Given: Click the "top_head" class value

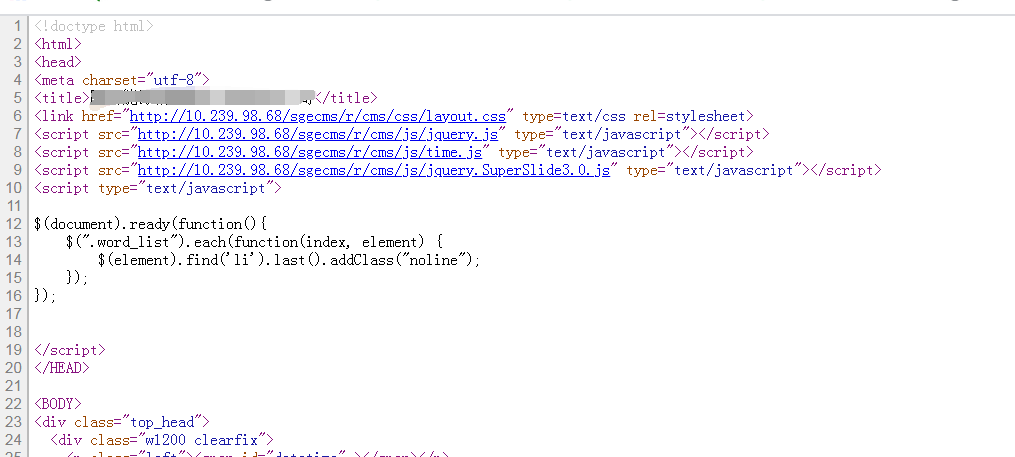Looking at the screenshot, I should point(162,423).
